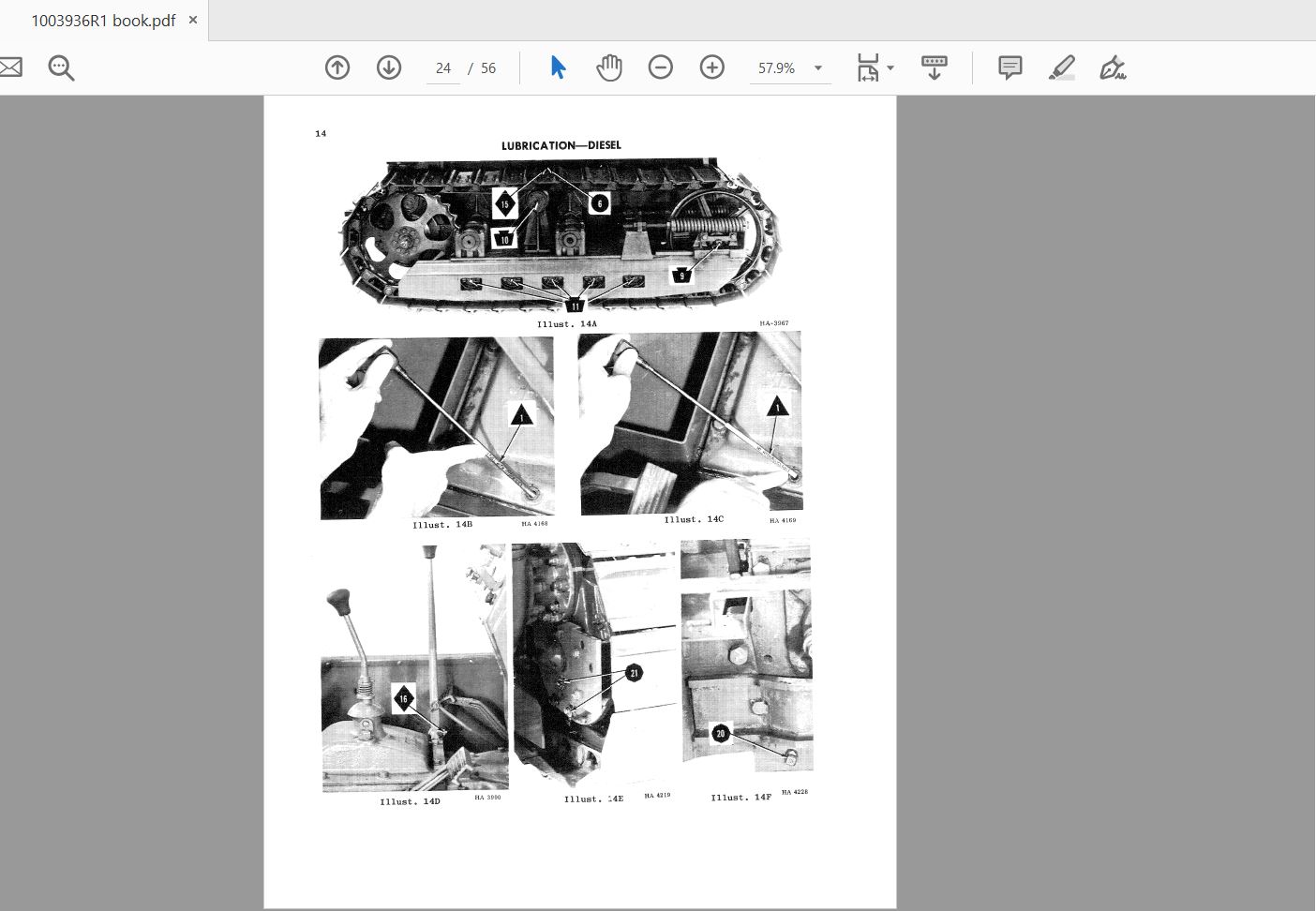Viewport: 1316px width, 911px height.
Task: Go to next page with down arrow
Action: pyautogui.click(x=389, y=67)
